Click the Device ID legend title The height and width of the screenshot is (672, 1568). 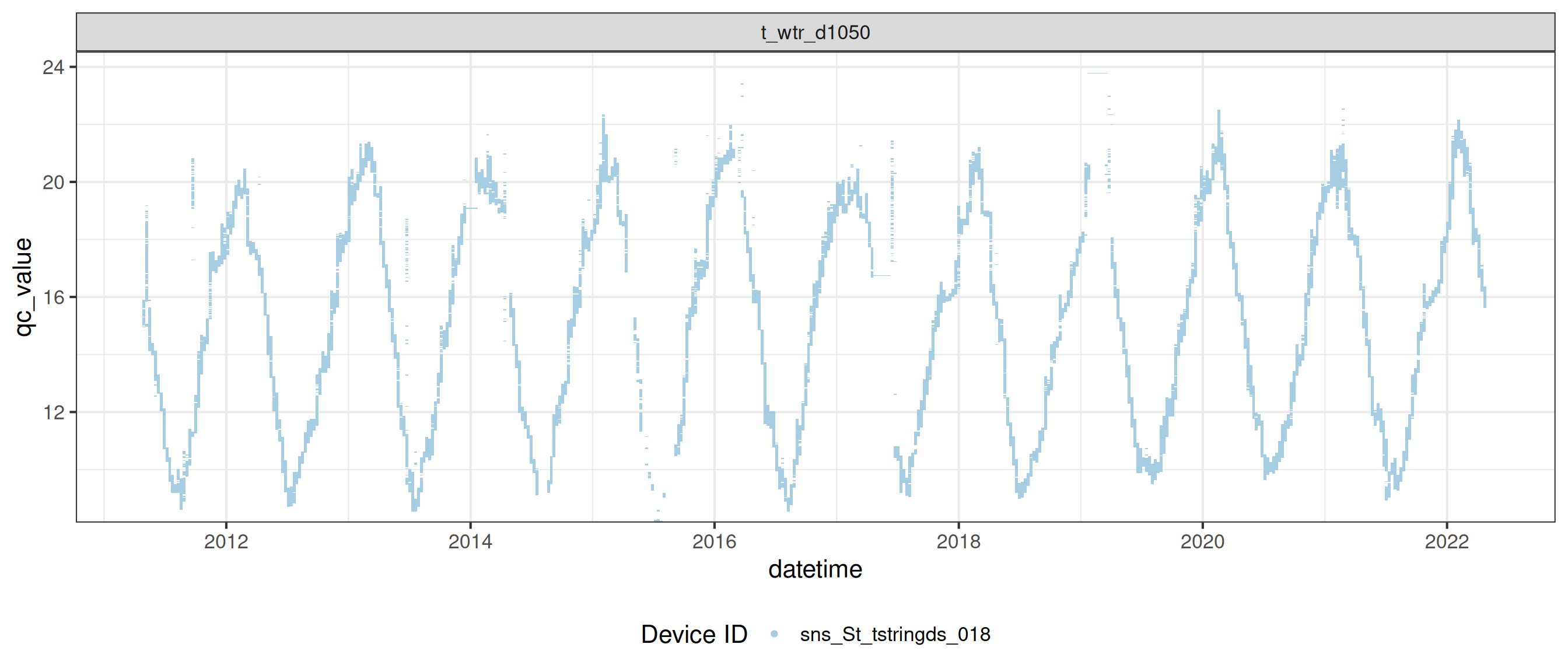[x=694, y=634]
